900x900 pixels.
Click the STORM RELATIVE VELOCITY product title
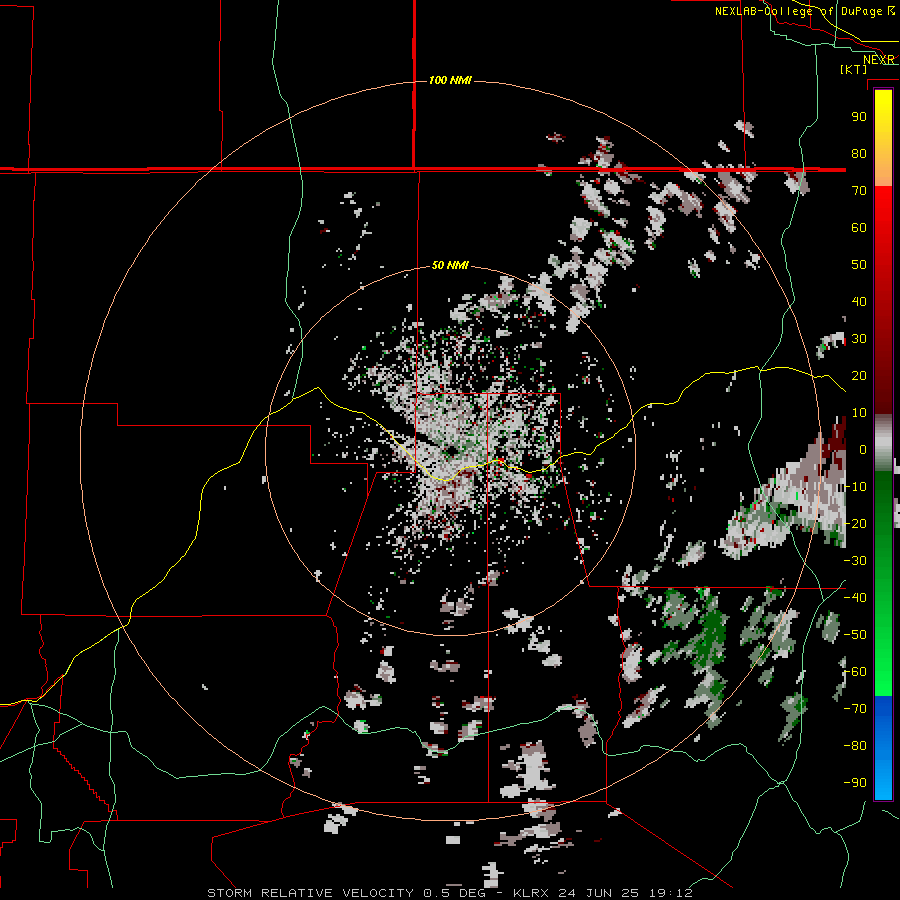tap(310, 893)
